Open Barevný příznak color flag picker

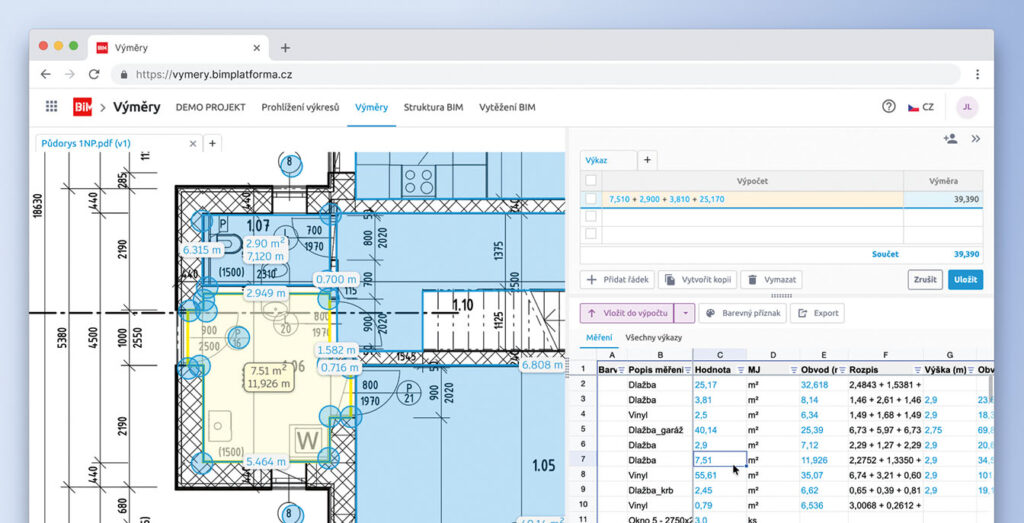coord(740,313)
